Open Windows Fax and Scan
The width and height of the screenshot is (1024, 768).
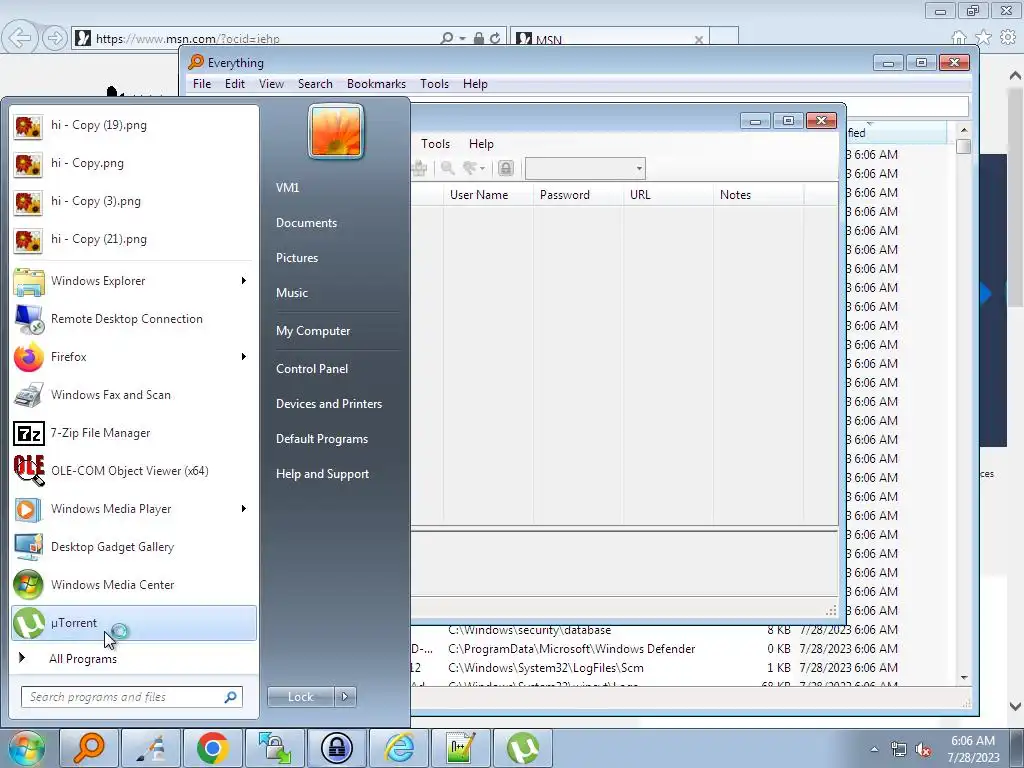tap(133, 395)
